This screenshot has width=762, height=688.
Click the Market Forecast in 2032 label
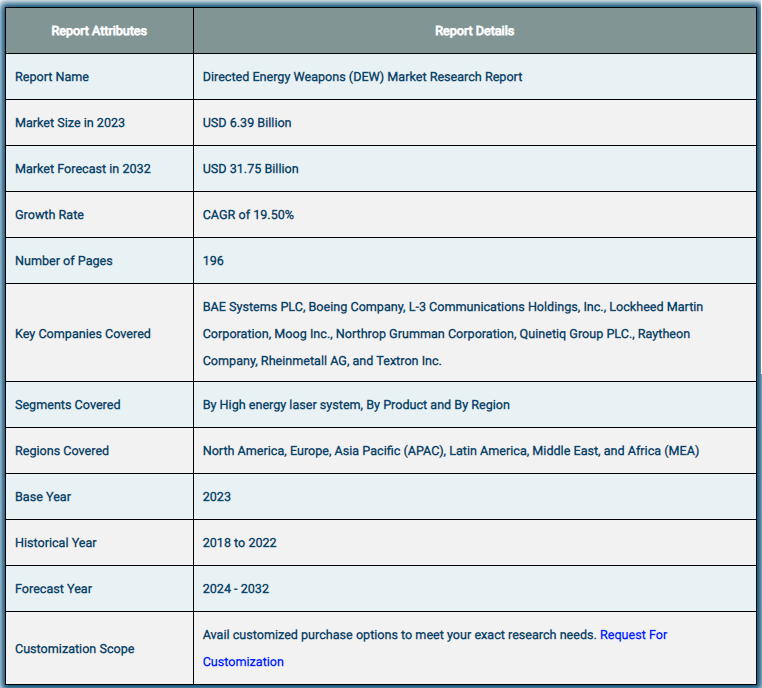pos(83,169)
